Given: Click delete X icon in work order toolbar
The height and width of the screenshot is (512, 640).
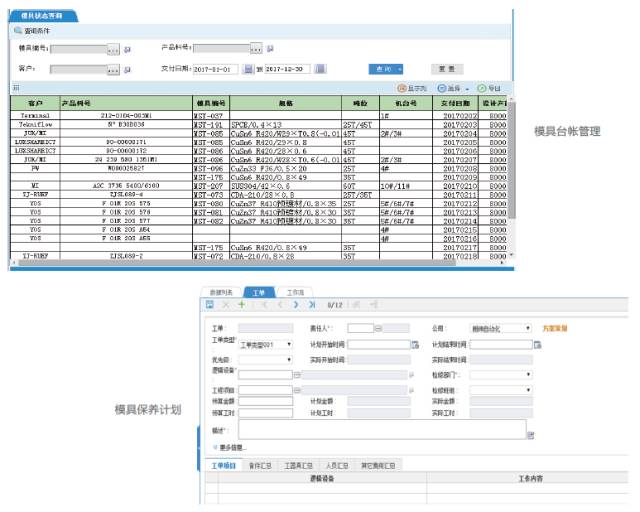Looking at the screenshot, I should [x=226, y=305].
